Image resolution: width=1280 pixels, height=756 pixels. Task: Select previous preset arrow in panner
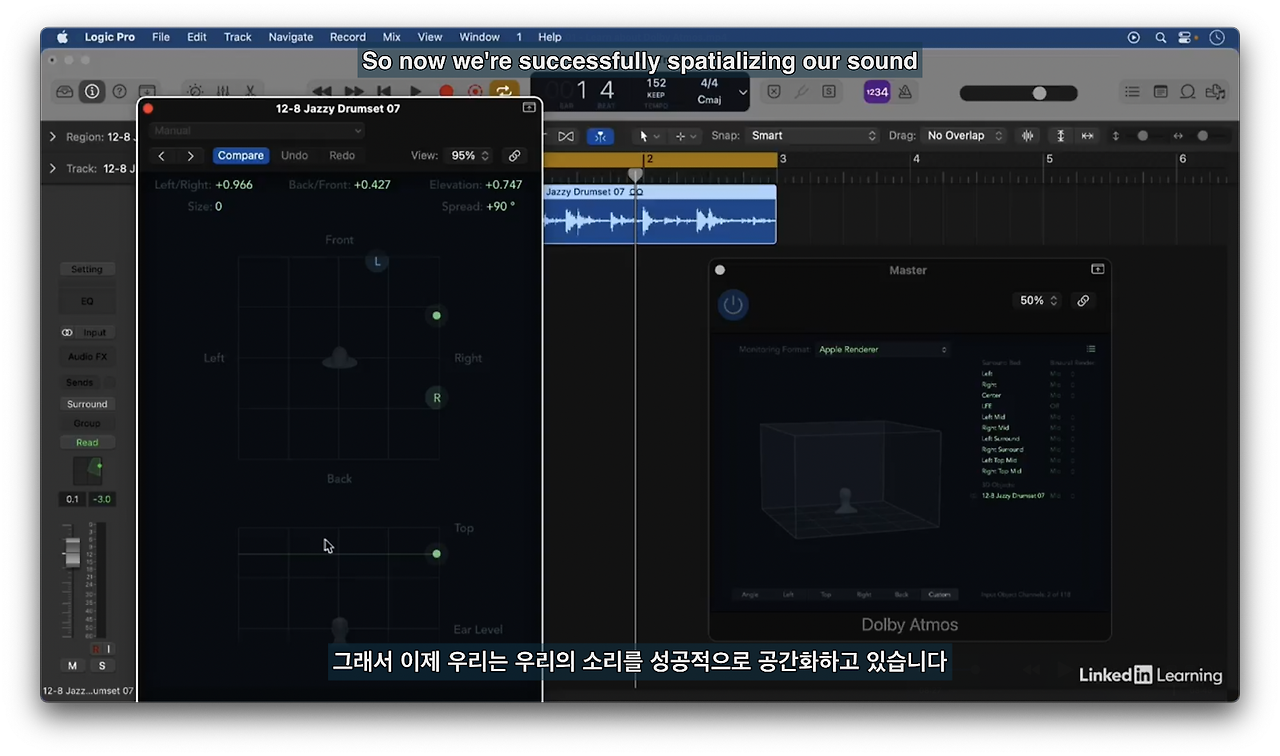click(162, 156)
